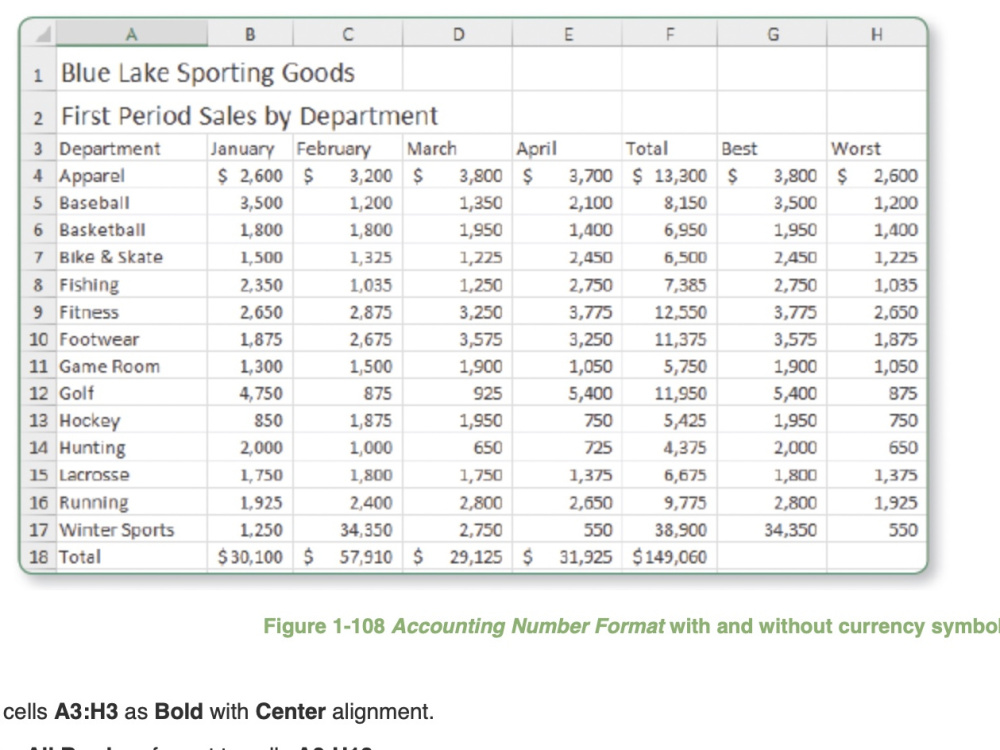Click the 'Basketball' department cell
This screenshot has width=1000, height=750.
point(131,230)
